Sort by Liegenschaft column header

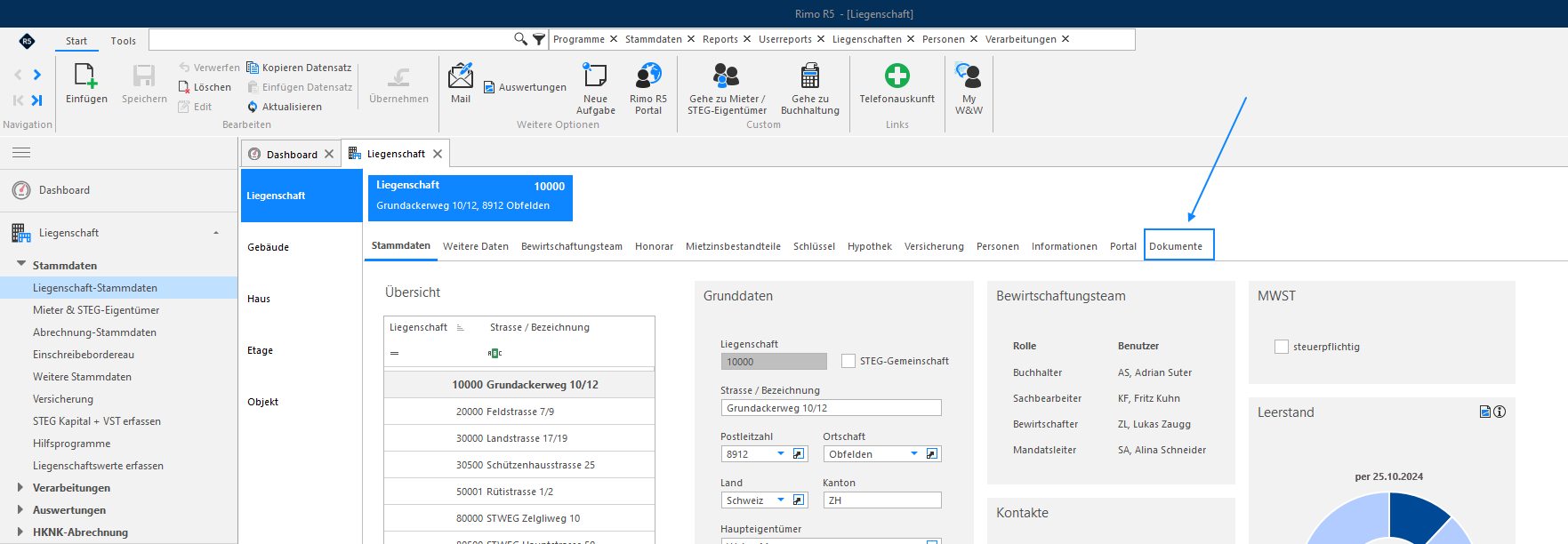(x=418, y=327)
